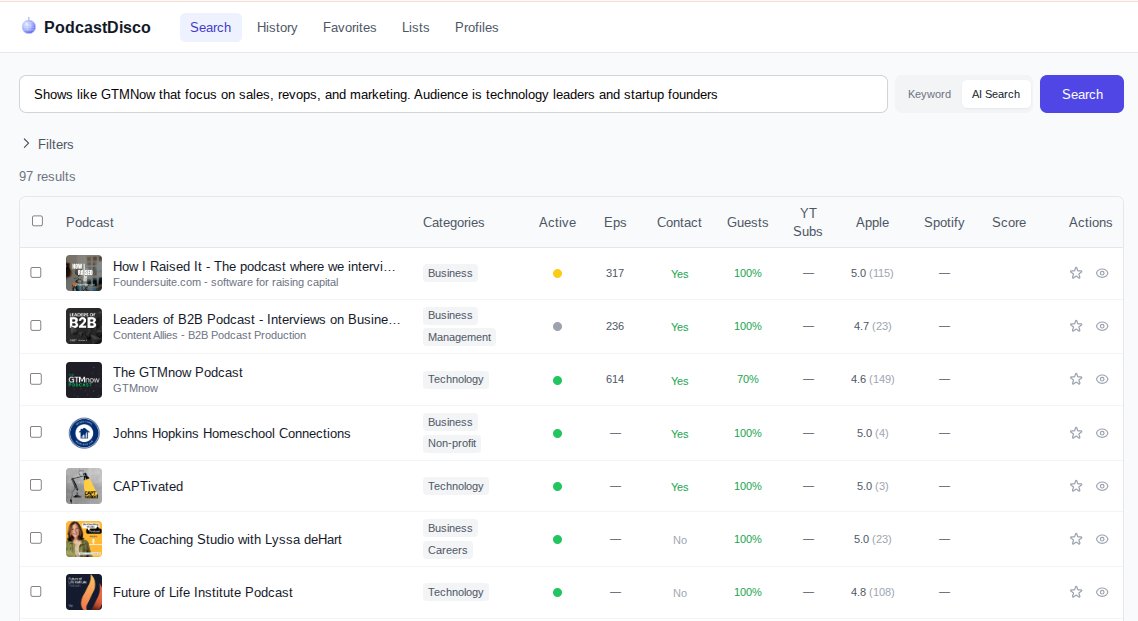Click the 4.6 (149) Apple rating for GTMnow
Viewport: 1138px width, 621px height.
pyautogui.click(x=872, y=379)
